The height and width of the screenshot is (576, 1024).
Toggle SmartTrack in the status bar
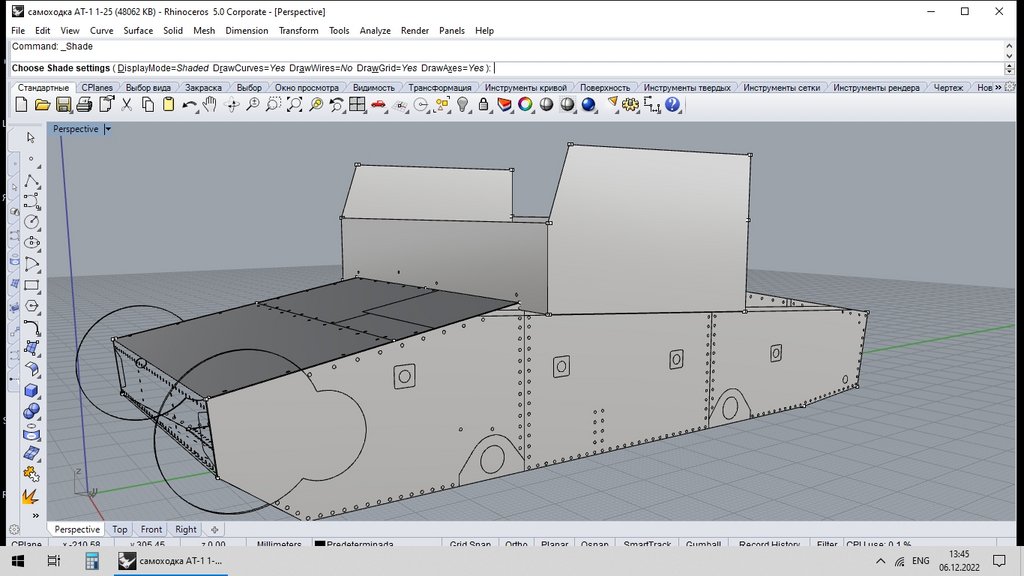point(647,543)
